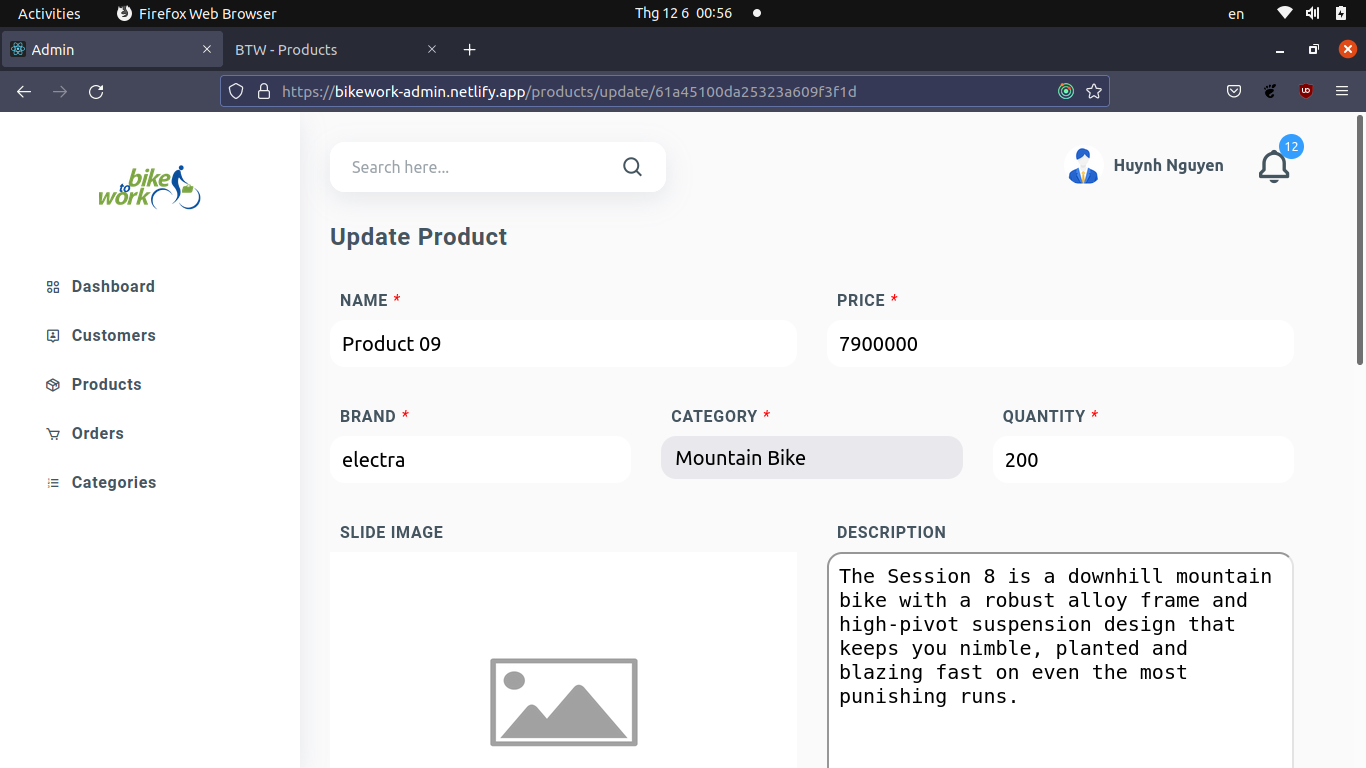Open a new browser tab with the plus button
1366x768 pixels.
coord(469,49)
